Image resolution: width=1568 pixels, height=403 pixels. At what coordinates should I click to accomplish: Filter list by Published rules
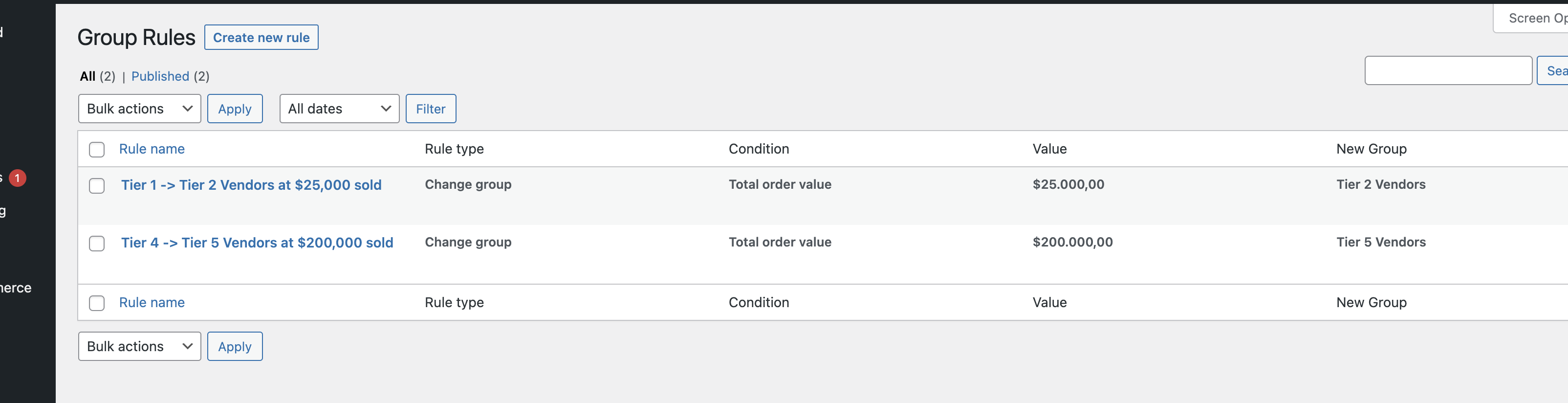point(160,76)
